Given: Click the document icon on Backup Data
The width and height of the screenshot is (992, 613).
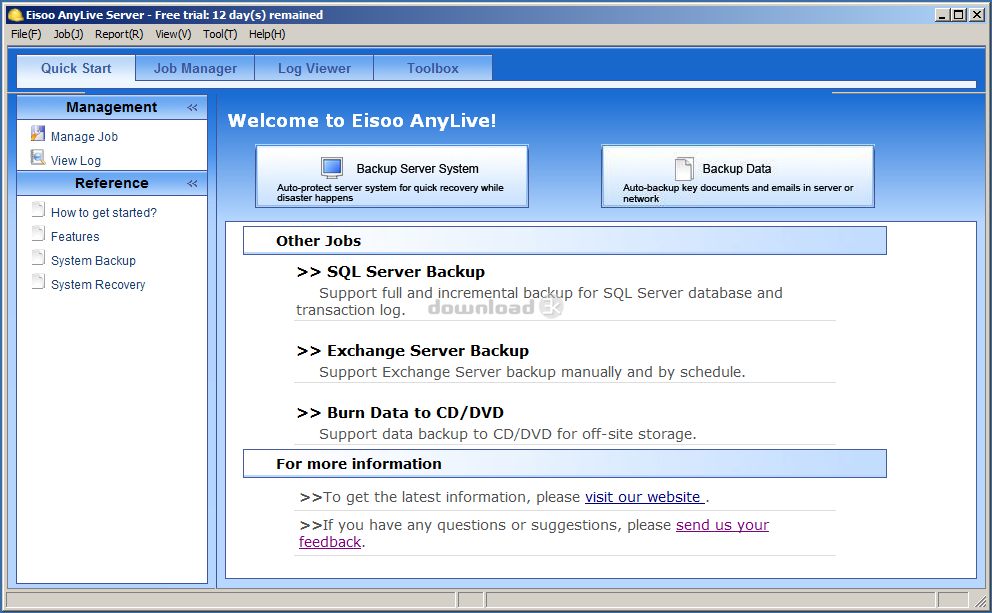Looking at the screenshot, I should point(684,169).
